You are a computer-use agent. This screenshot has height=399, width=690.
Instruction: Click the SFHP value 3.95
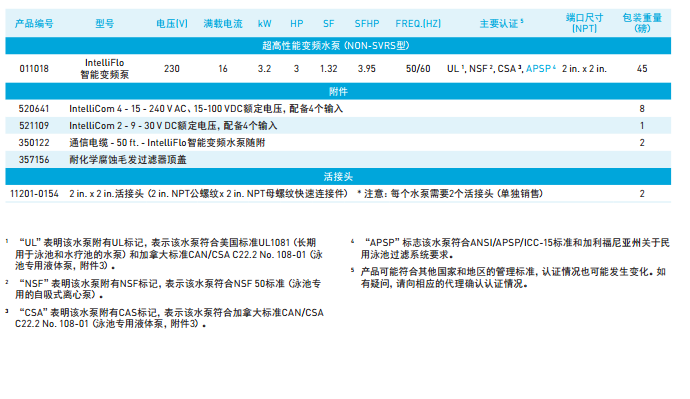coord(367,69)
